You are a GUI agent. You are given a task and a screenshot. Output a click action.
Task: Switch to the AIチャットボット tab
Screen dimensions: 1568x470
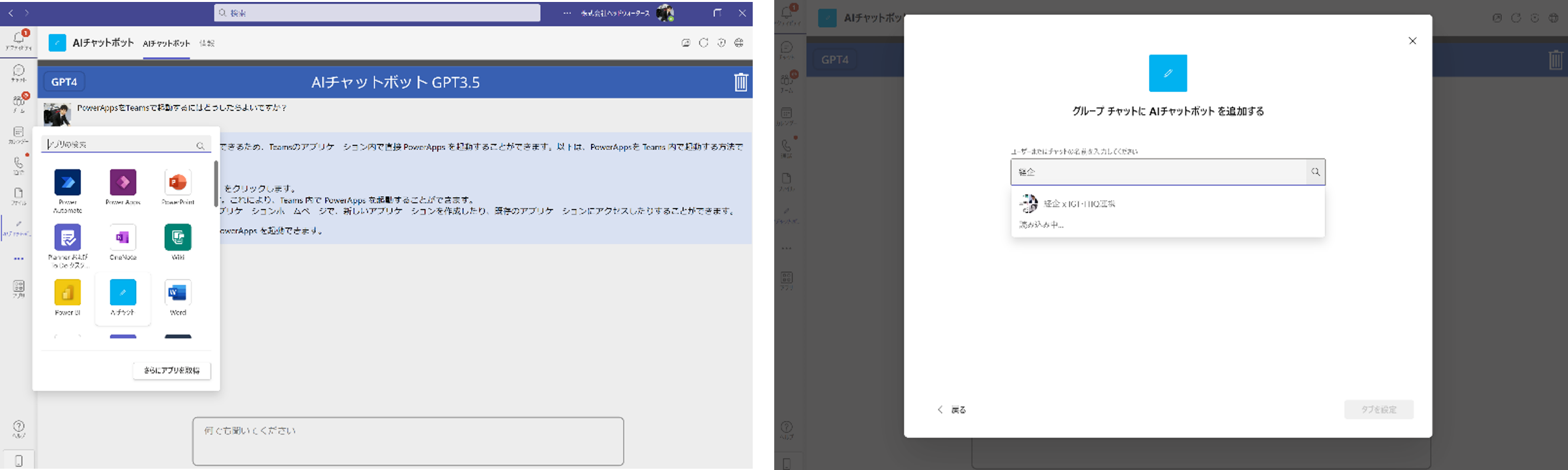[166, 44]
